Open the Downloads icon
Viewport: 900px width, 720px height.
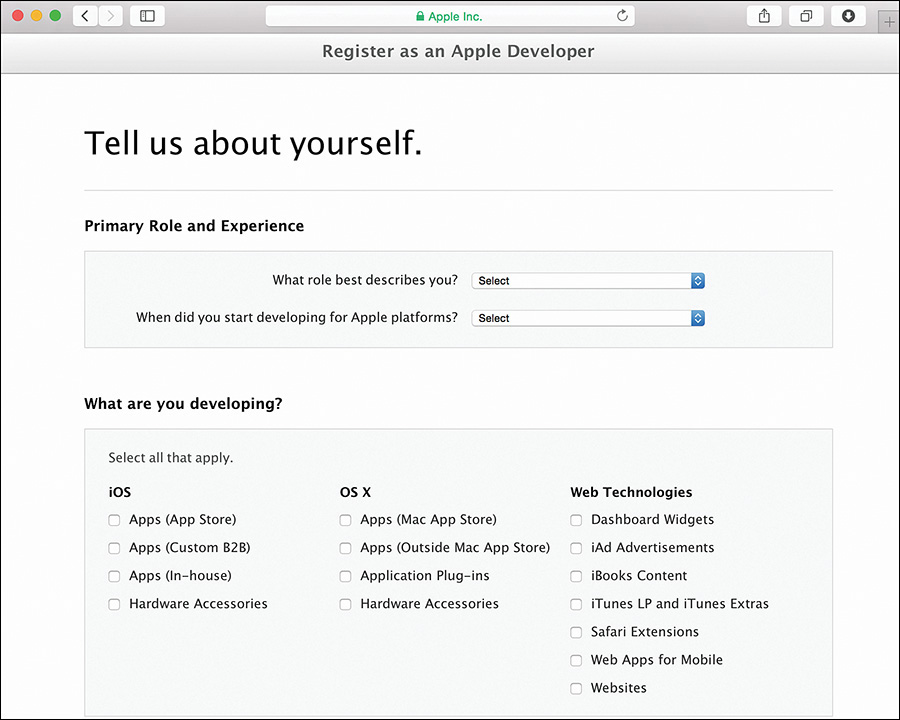[848, 16]
